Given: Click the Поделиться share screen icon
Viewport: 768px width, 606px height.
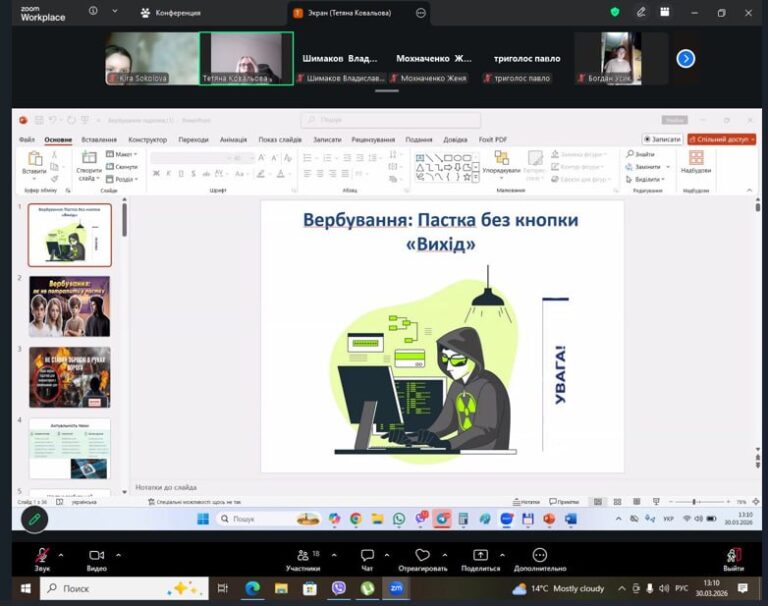Looking at the screenshot, I should coord(480,556).
